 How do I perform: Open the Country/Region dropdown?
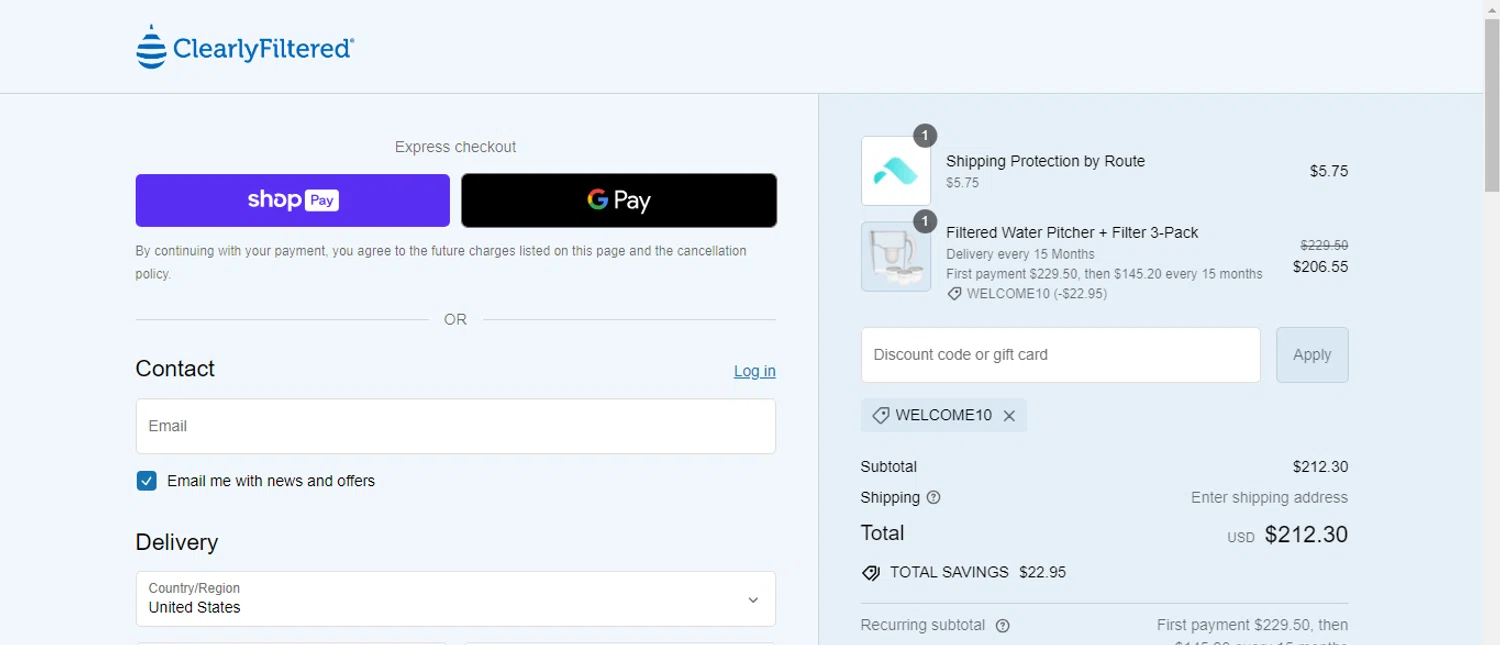[x=456, y=598]
